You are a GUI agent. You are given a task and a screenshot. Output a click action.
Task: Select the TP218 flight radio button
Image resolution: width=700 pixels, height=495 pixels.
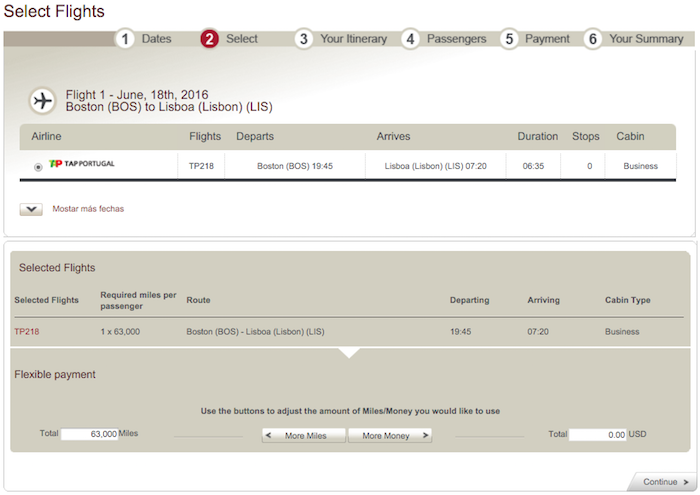coord(38,167)
